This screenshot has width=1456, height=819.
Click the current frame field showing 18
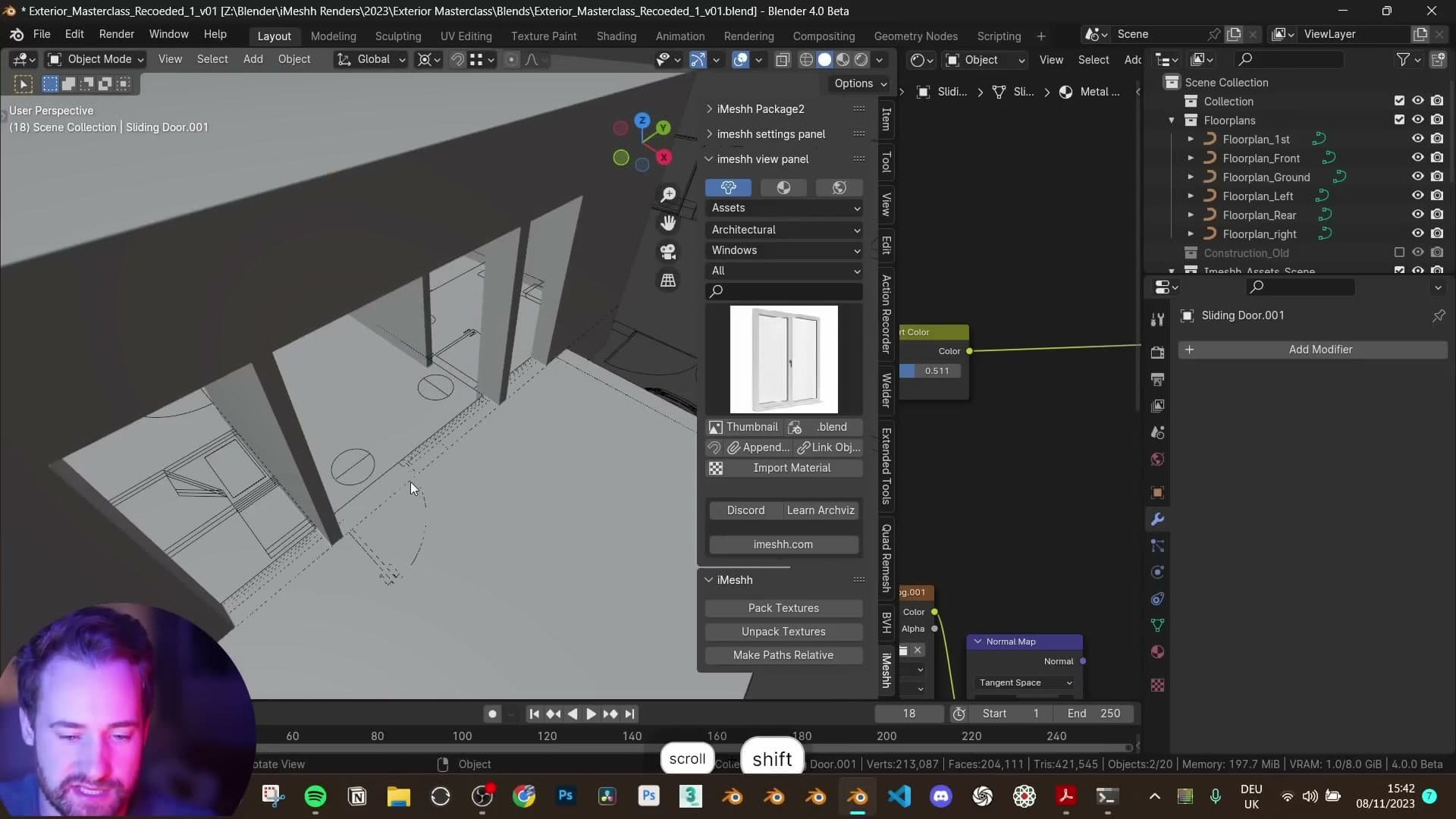point(909,714)
